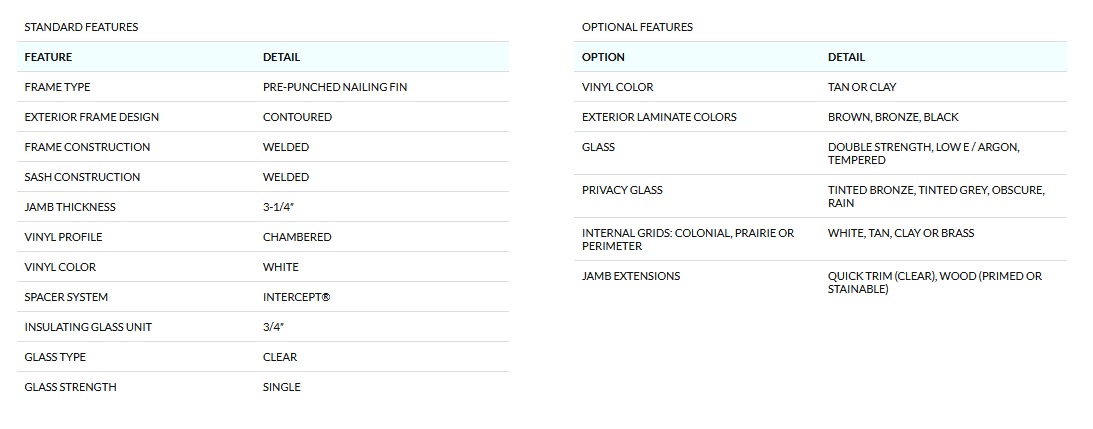Screen dimensions: 1093x429
Task: Click the GLASS STRENGTH row label
Action: coord(70,387)
